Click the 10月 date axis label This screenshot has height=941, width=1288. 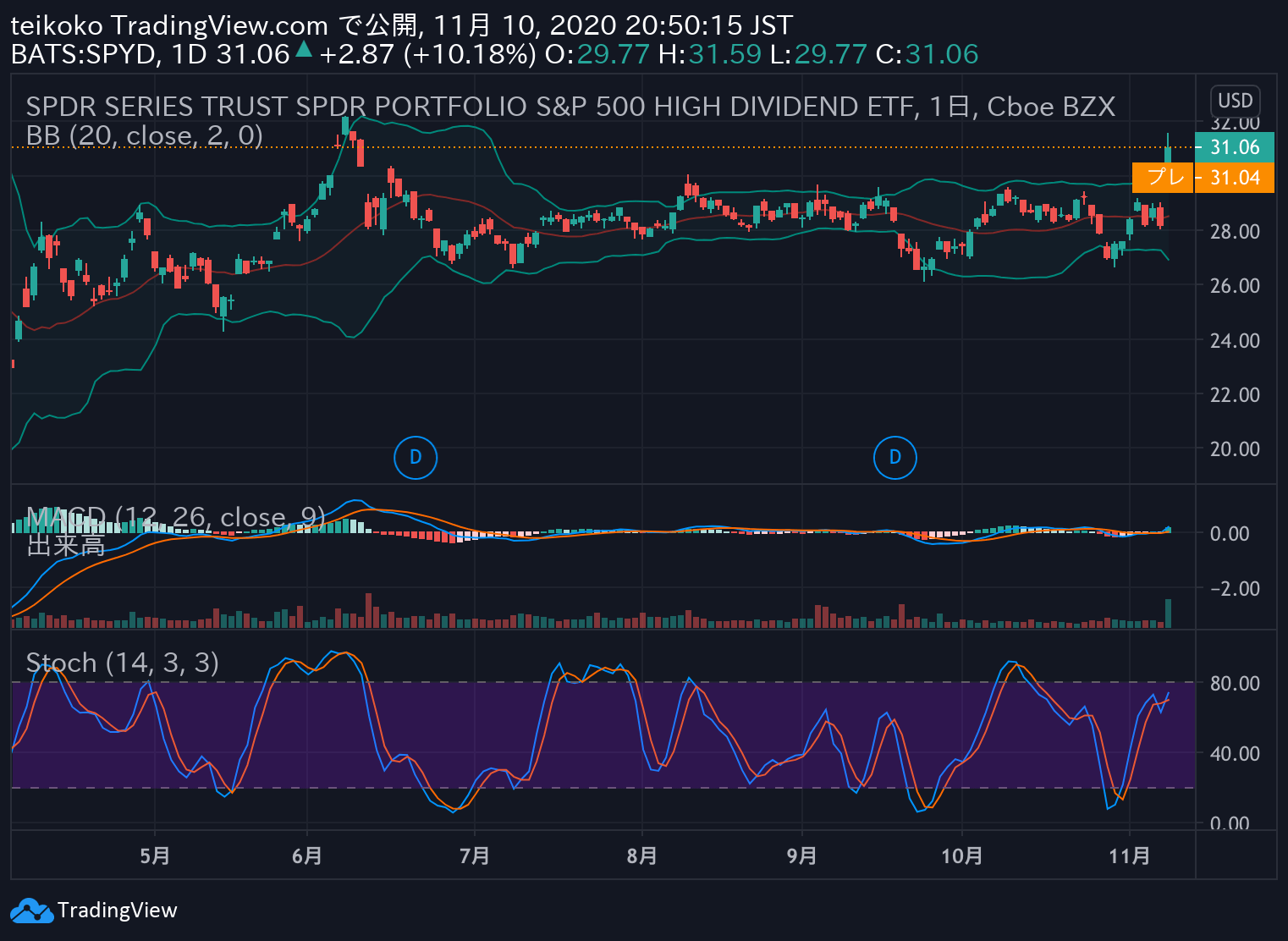click(962, 856)
